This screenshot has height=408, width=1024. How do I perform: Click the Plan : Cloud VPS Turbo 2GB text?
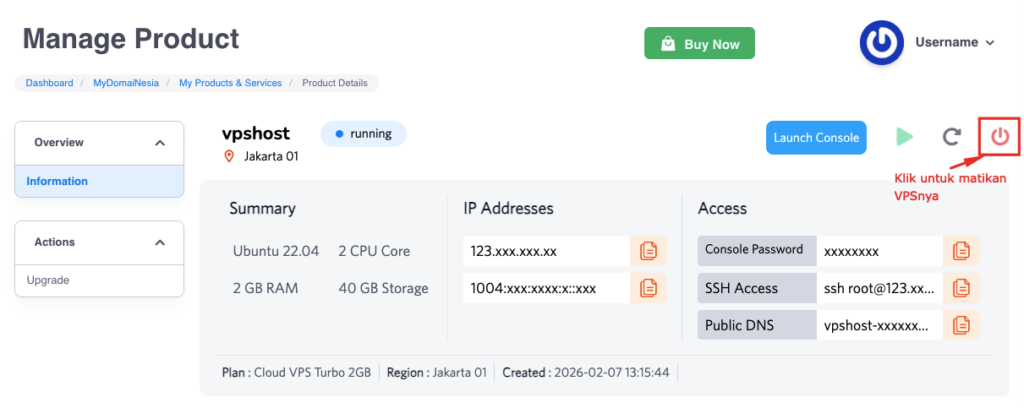296,373
